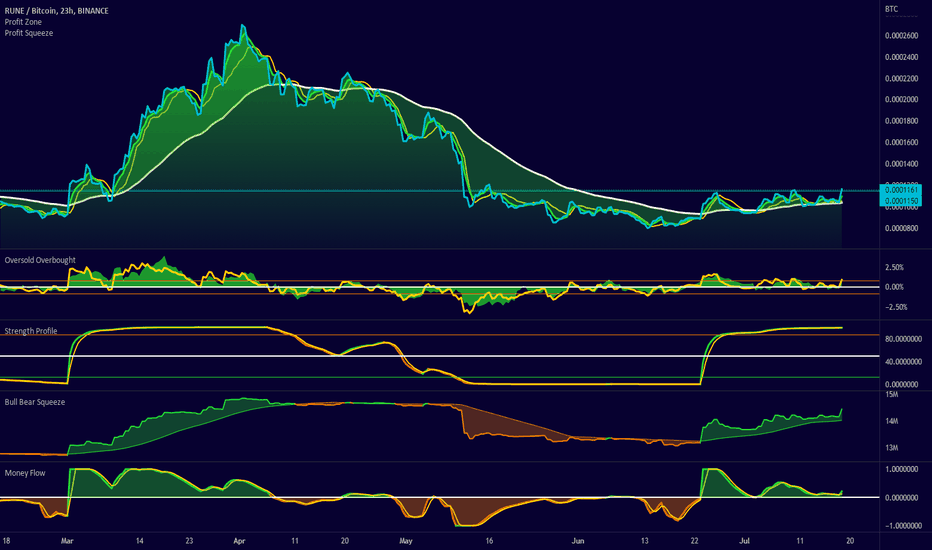Click the "18" date label on time axis
Screen dimensions: 932x550
6,540
